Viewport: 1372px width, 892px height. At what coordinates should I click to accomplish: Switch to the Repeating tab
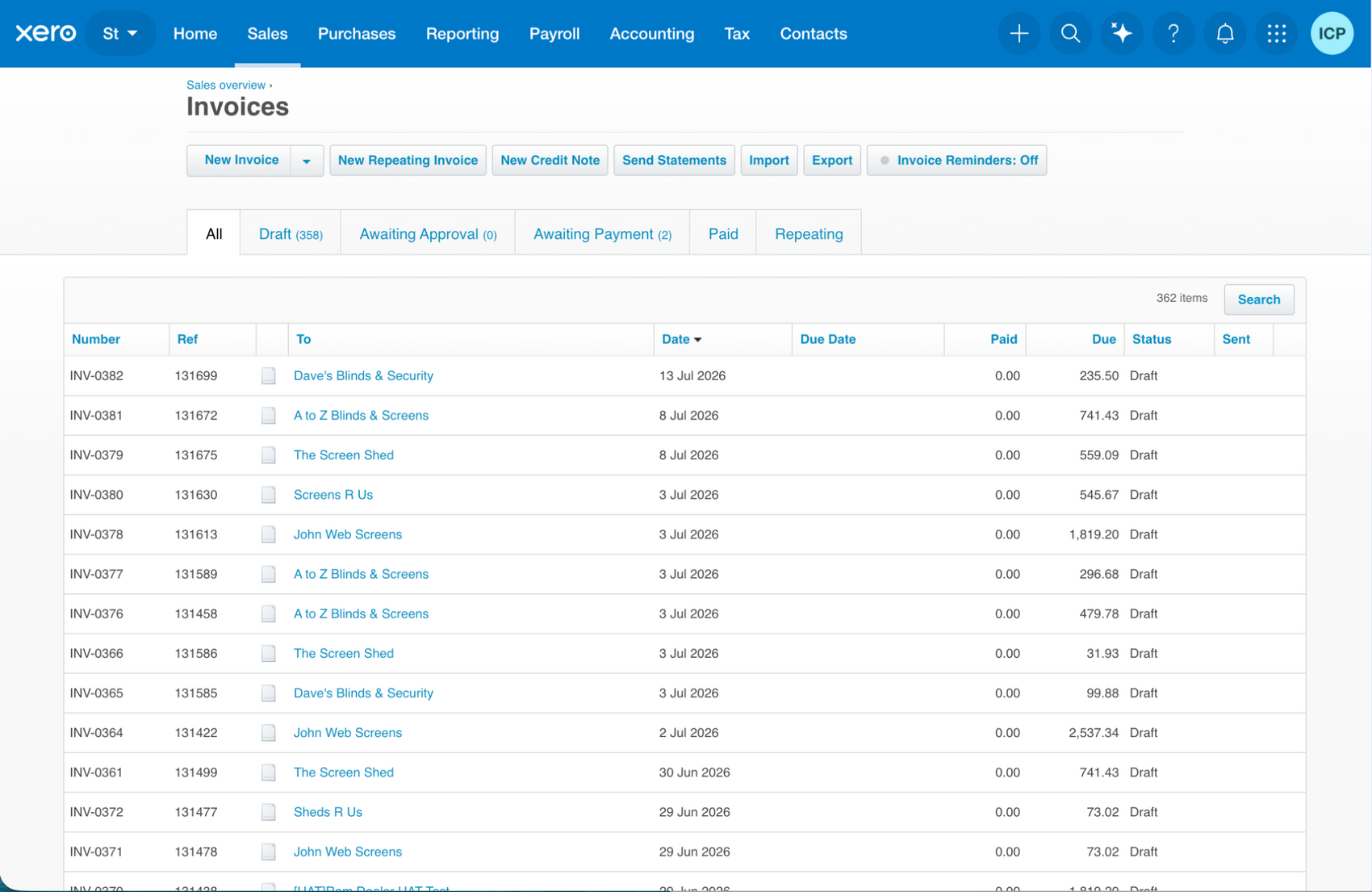[809, 233]
